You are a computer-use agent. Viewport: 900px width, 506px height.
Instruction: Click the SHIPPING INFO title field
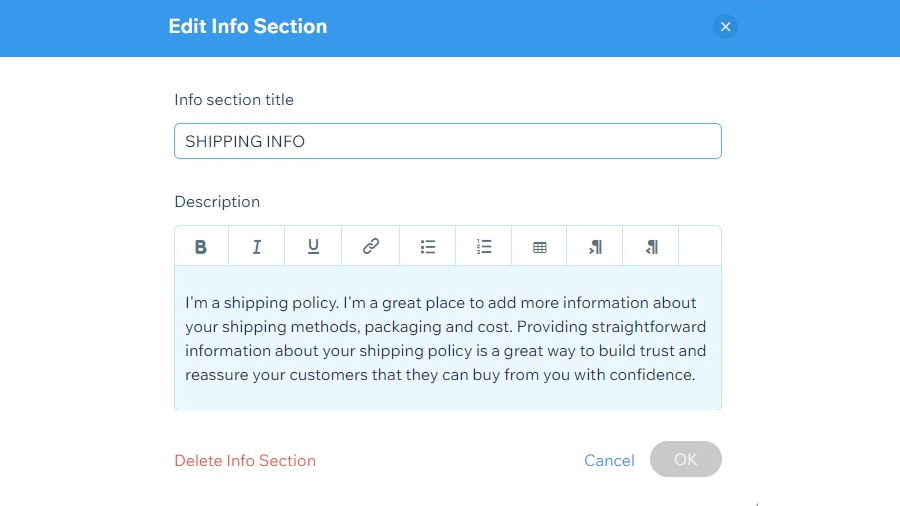447,141
